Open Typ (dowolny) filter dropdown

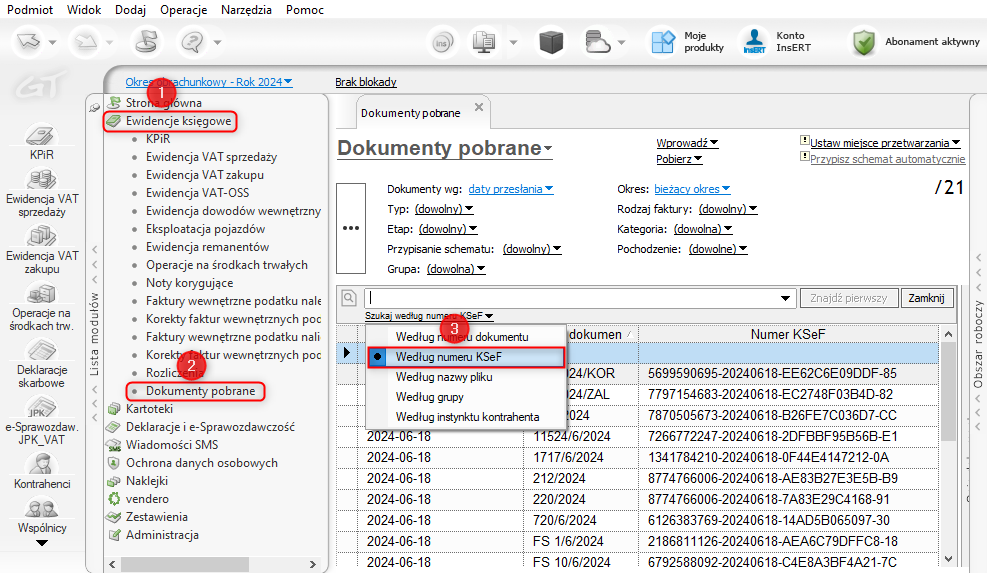tap(441, 209)
